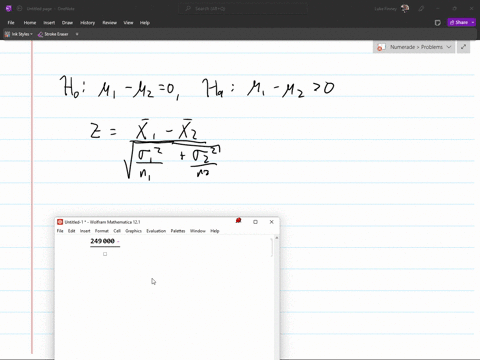480x360 pixels.
Task: Expand the quick access toolbar customize arrow
Action: coord(77,34)
